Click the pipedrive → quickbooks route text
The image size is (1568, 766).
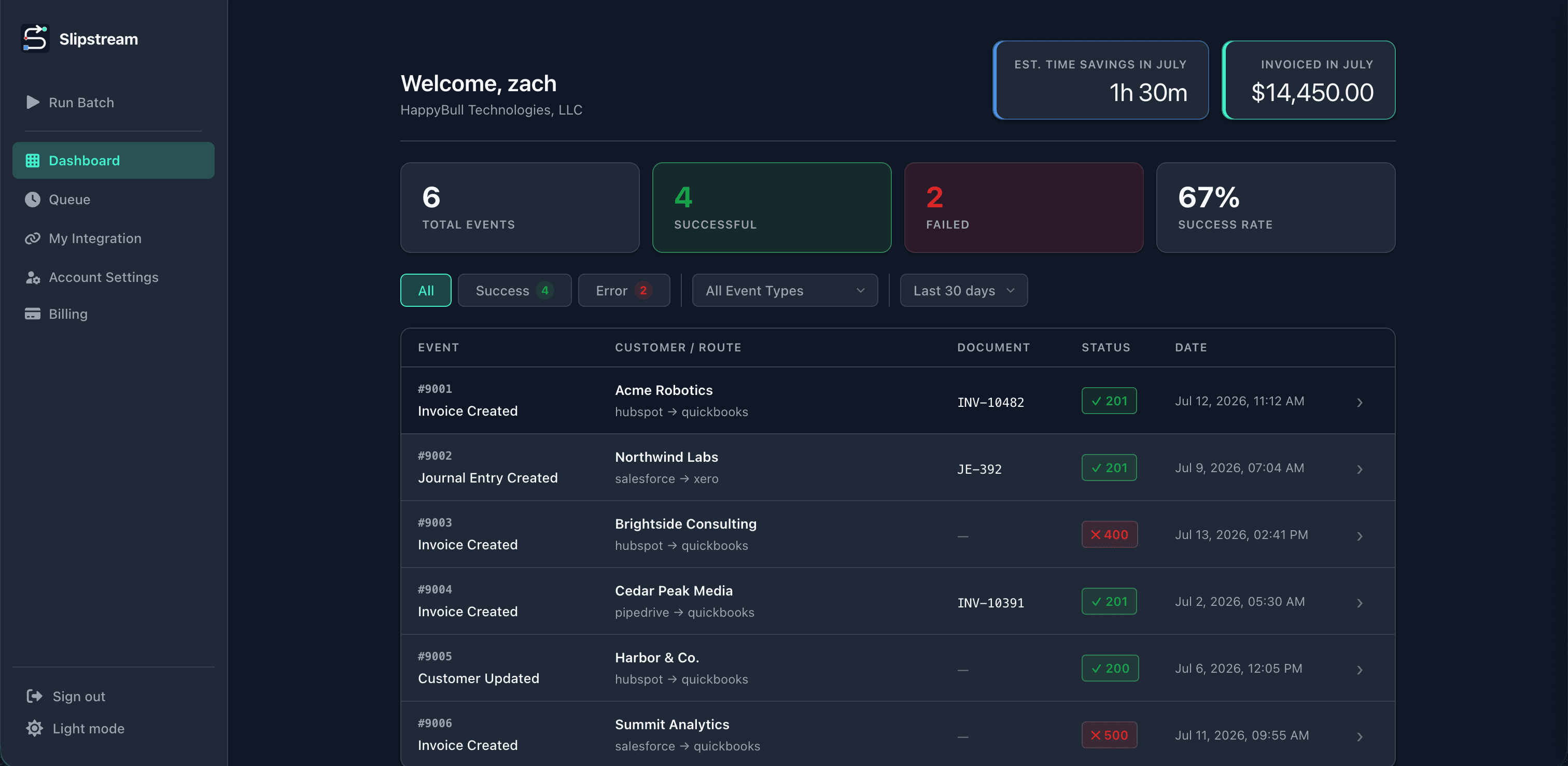pos(684,613)
